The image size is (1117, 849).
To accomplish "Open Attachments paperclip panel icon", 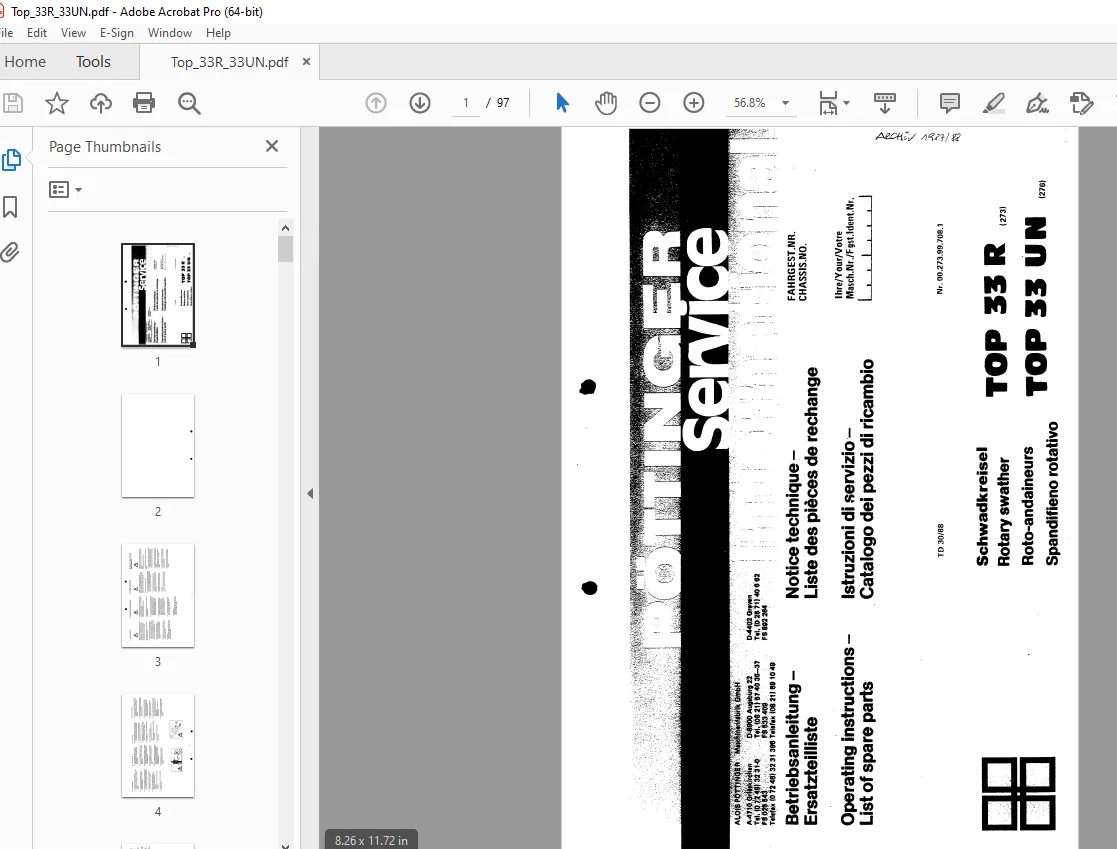I will pos(10,253).
